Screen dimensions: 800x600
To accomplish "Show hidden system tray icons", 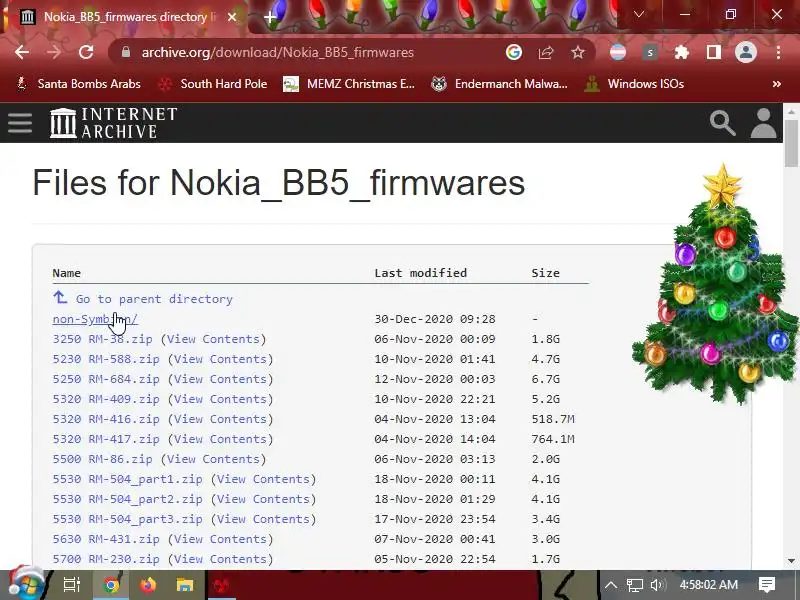I will 611,585.
